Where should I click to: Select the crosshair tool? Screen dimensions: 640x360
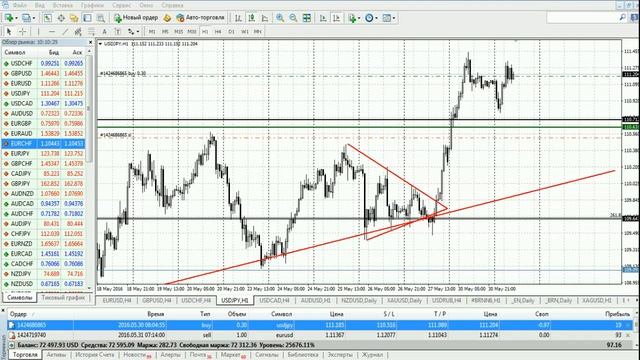[22, 31]
